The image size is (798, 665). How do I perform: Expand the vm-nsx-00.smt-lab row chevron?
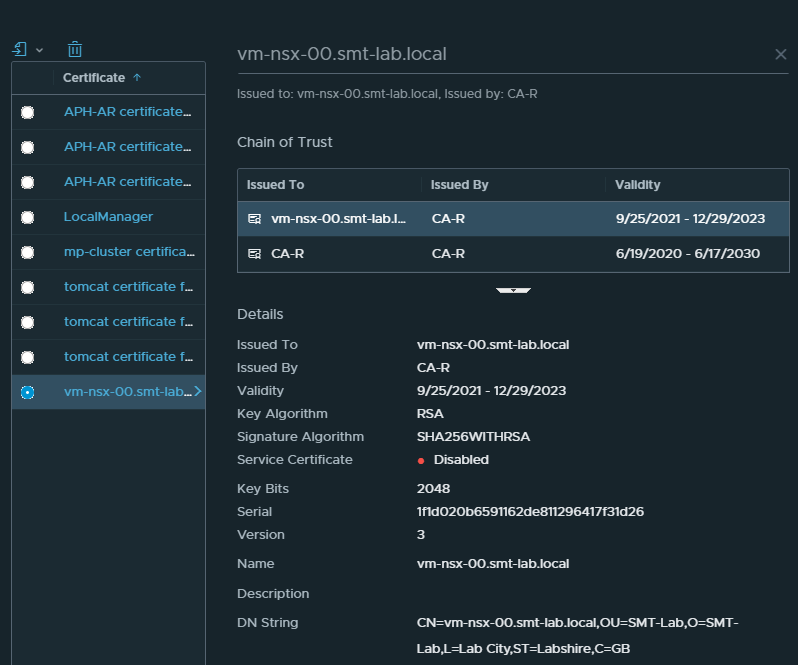click(x=198, y=392)
